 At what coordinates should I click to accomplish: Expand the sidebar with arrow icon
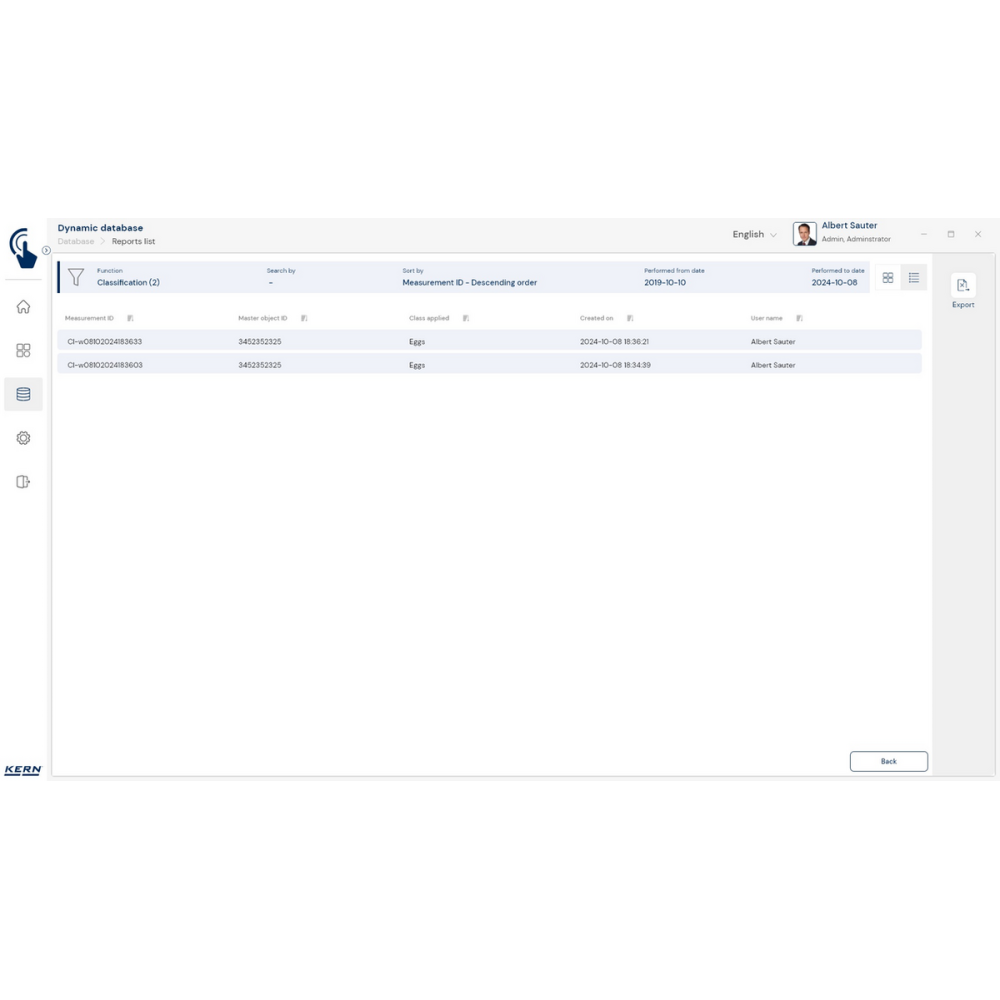point(46,250)
